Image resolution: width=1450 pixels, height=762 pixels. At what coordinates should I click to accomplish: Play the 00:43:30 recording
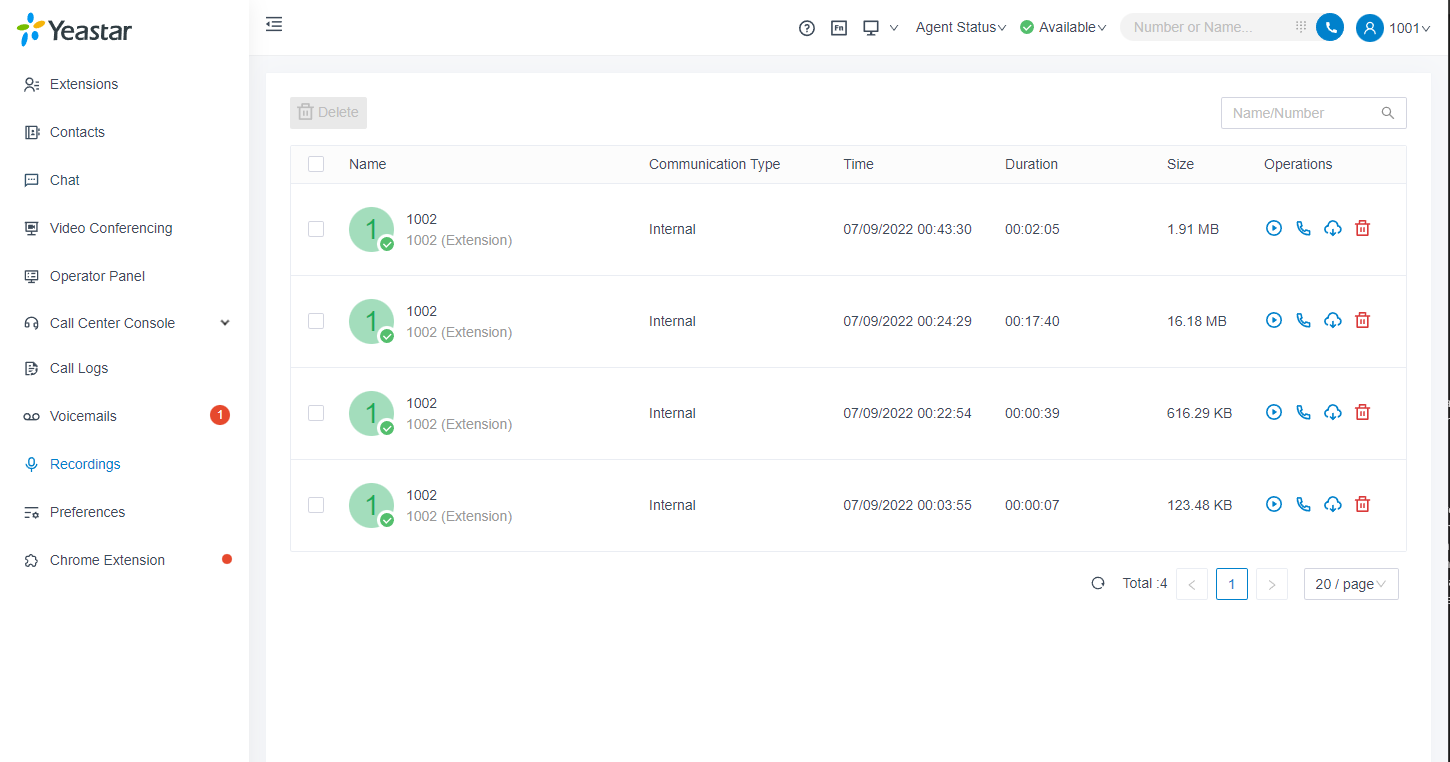[x=1273, y=229]
